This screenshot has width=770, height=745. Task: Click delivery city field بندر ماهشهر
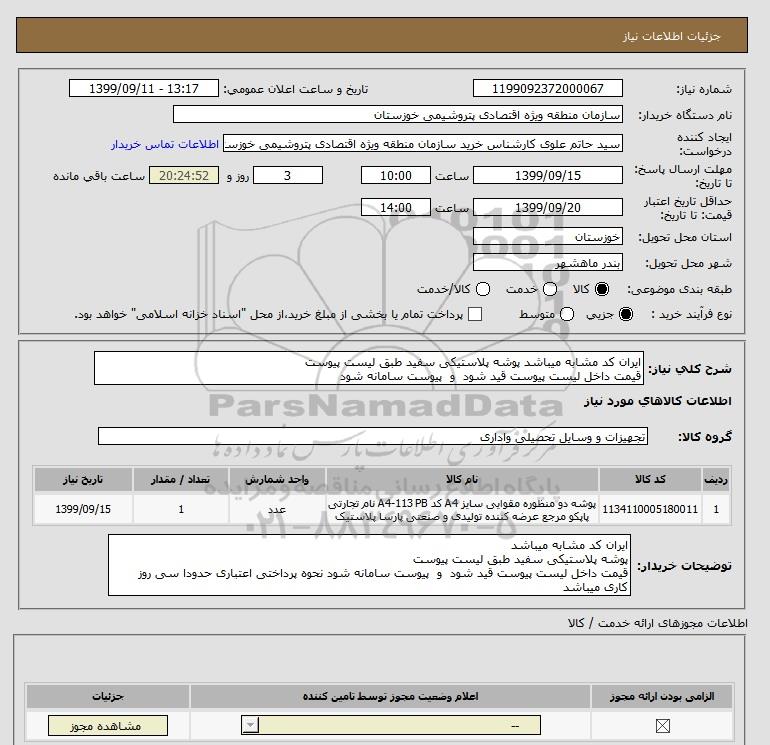point(548,263)
